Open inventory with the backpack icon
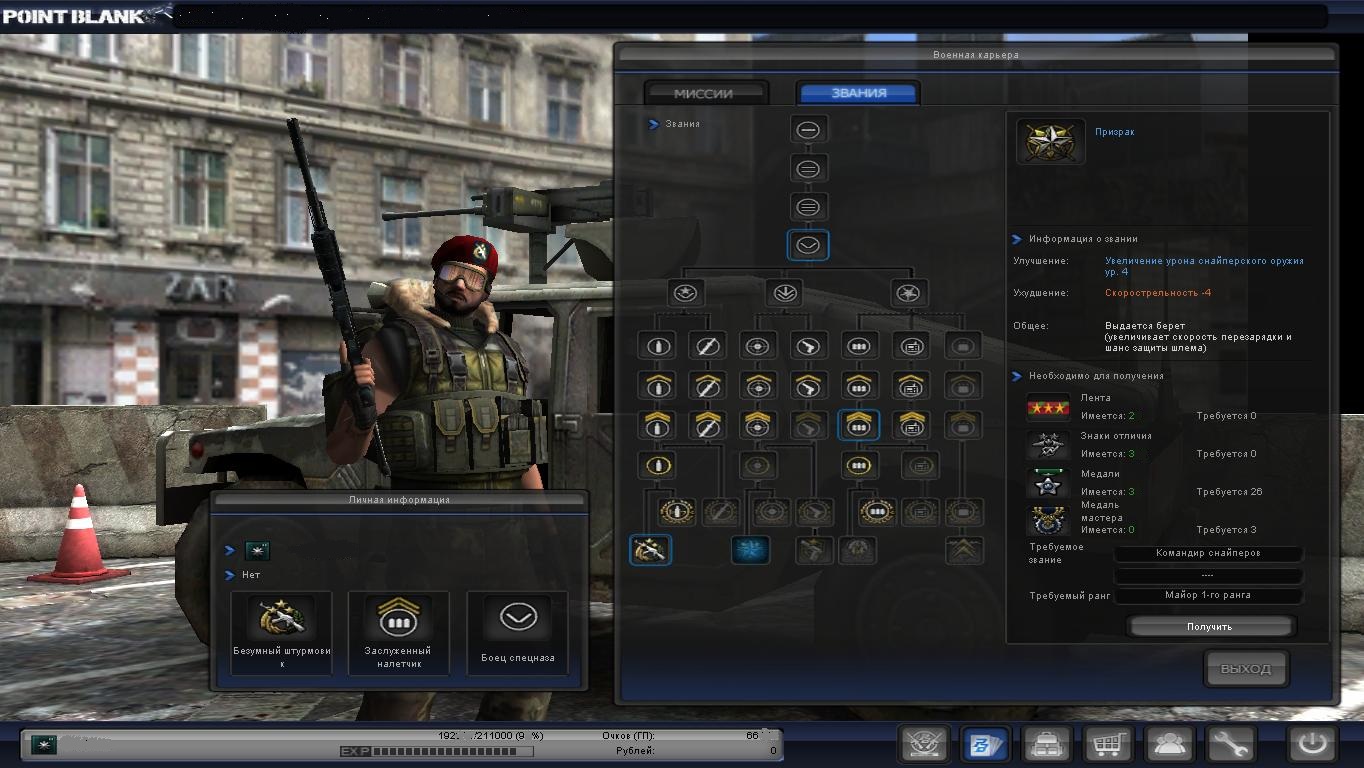 (x=1046, y=744)
